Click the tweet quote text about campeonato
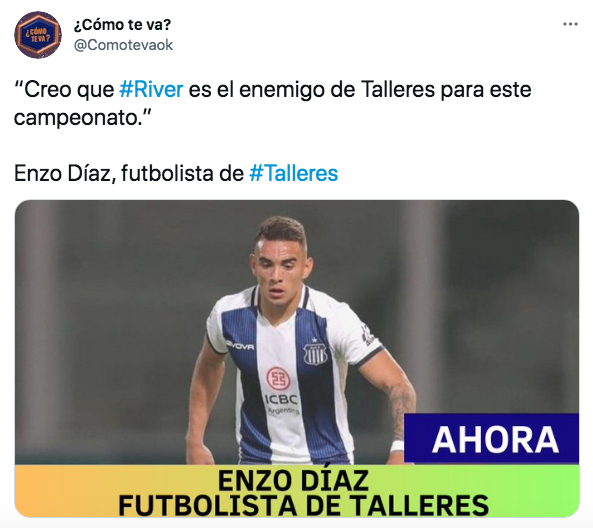This screenshot has height=528, width=593. 272,103
